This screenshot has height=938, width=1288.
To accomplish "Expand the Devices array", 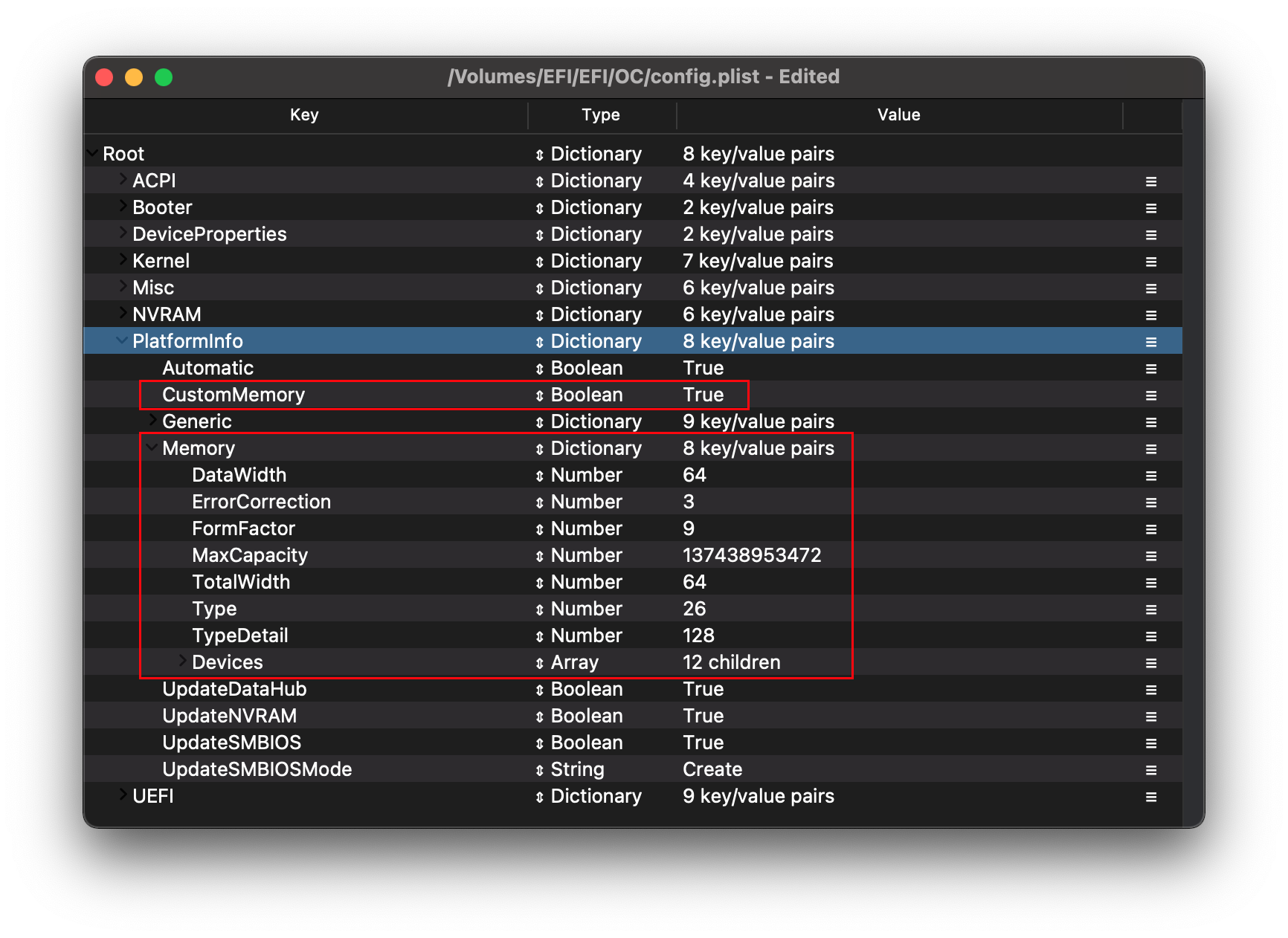I will 182,661.
